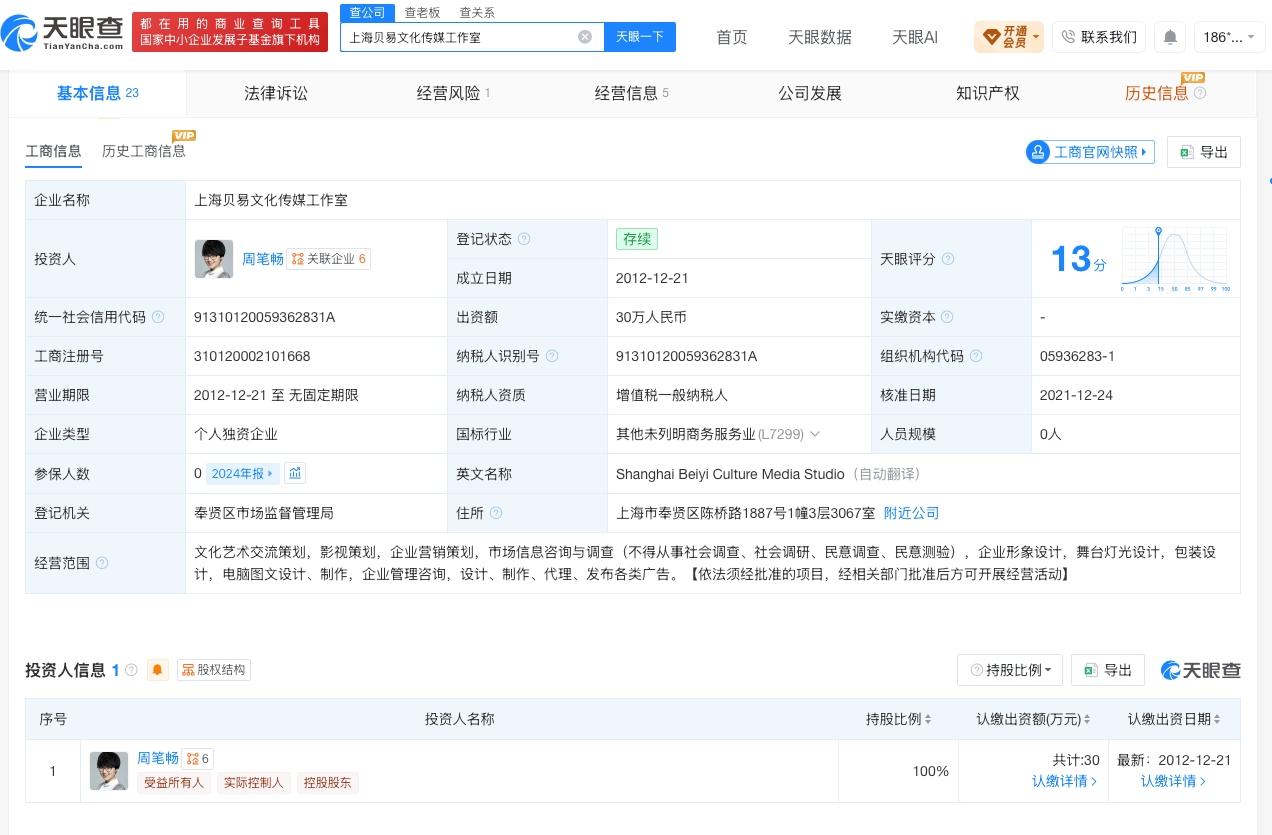Open 工商官网快照 button
1272x835 pixels.
[x=1090, y=152]
